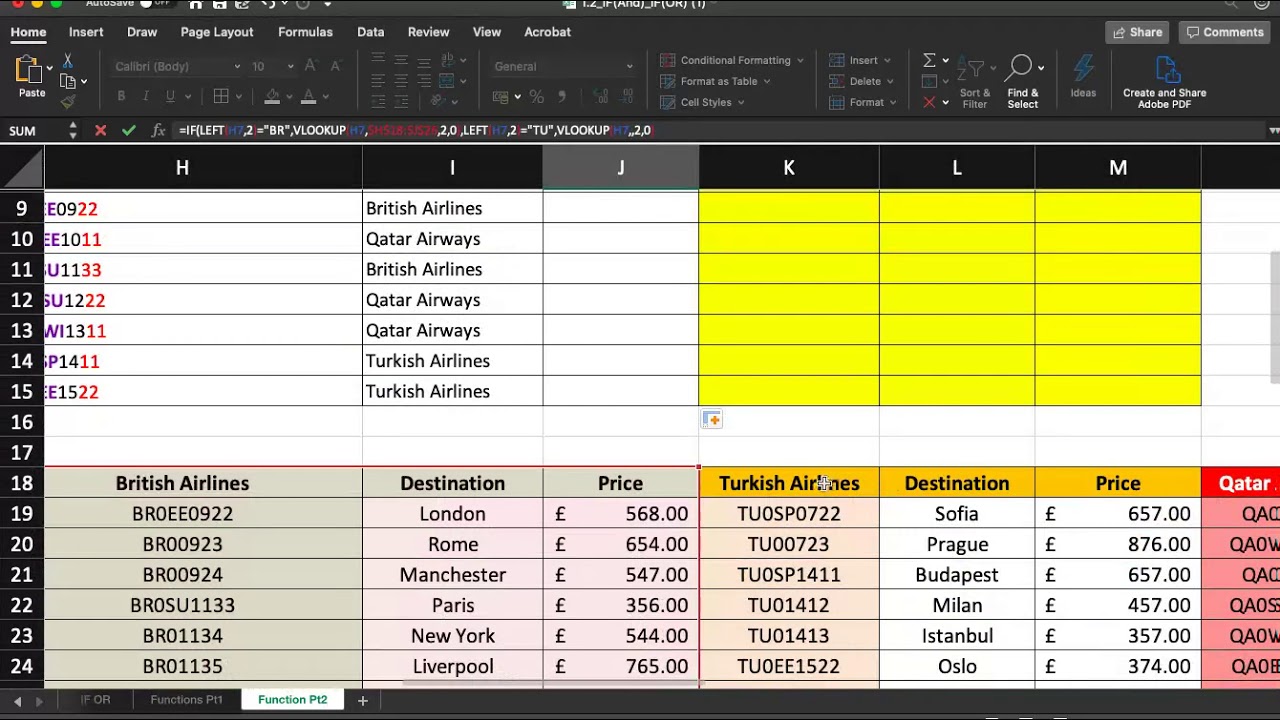Open the Formulas ribbon tab
The width and height of the screenshot is (1280, 720).
305,32
